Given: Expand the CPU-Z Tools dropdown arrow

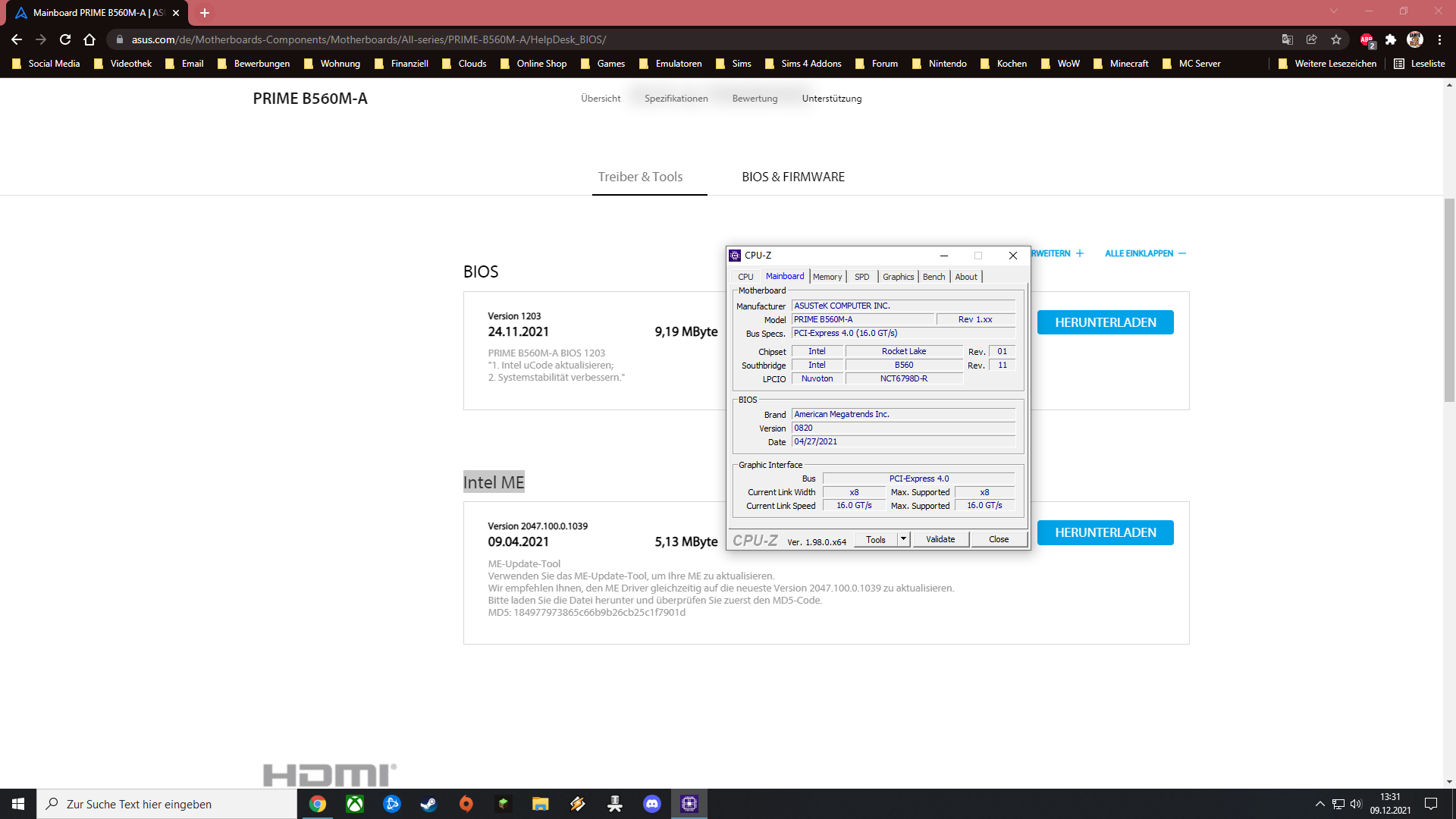Looking at the screenshot, I should click(x=903, y=539).
